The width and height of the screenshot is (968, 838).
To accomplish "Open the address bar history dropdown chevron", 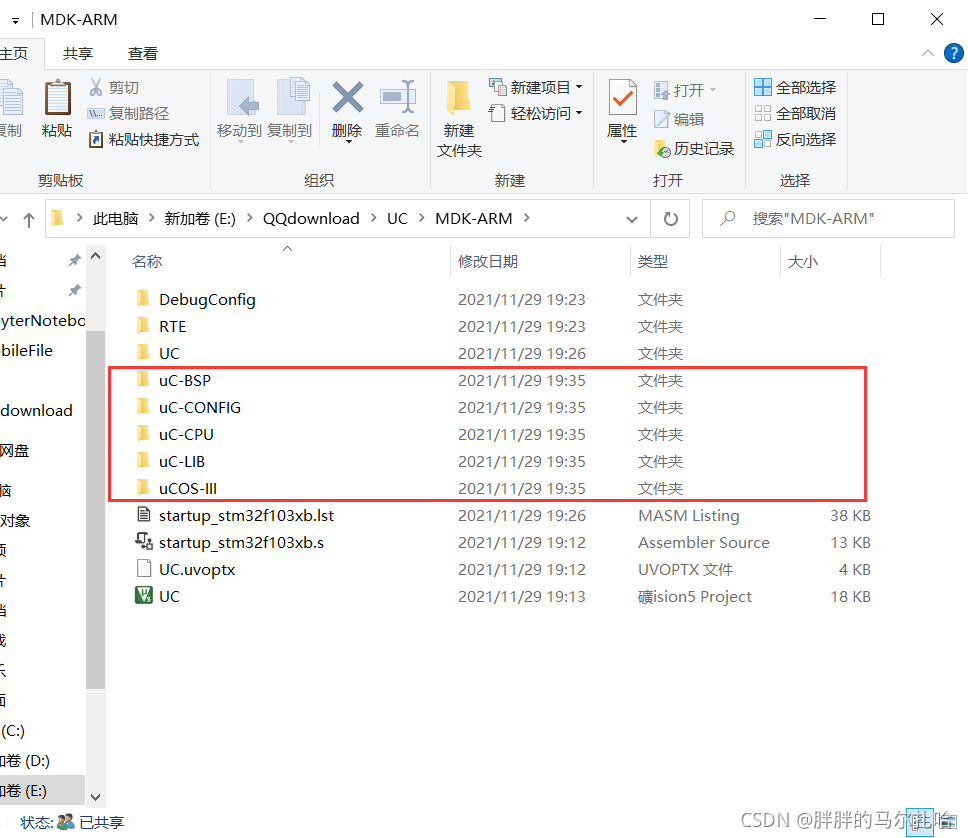I will click(632, 219).
